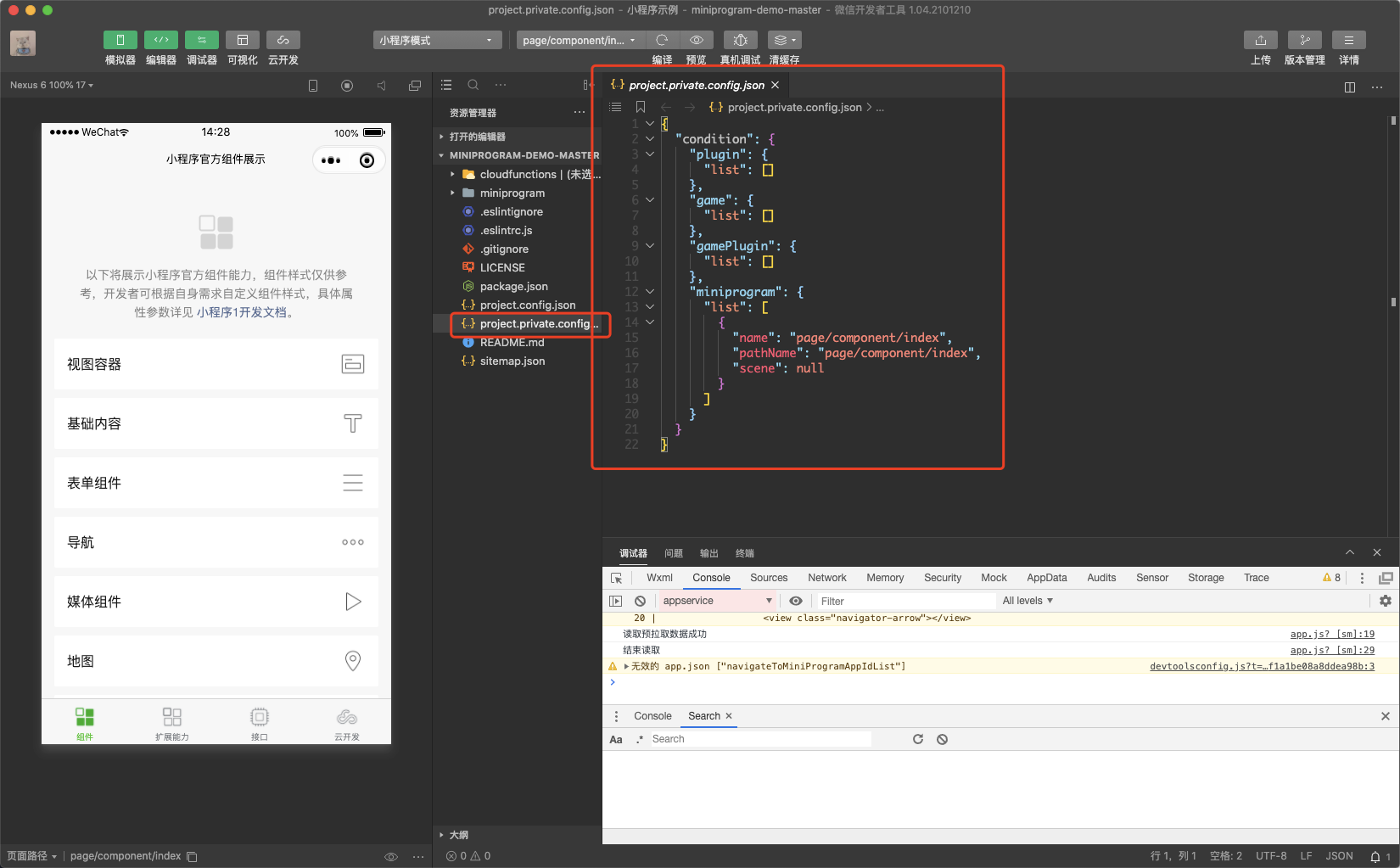Open the Network devtools tab

click(x=827, y=578)
